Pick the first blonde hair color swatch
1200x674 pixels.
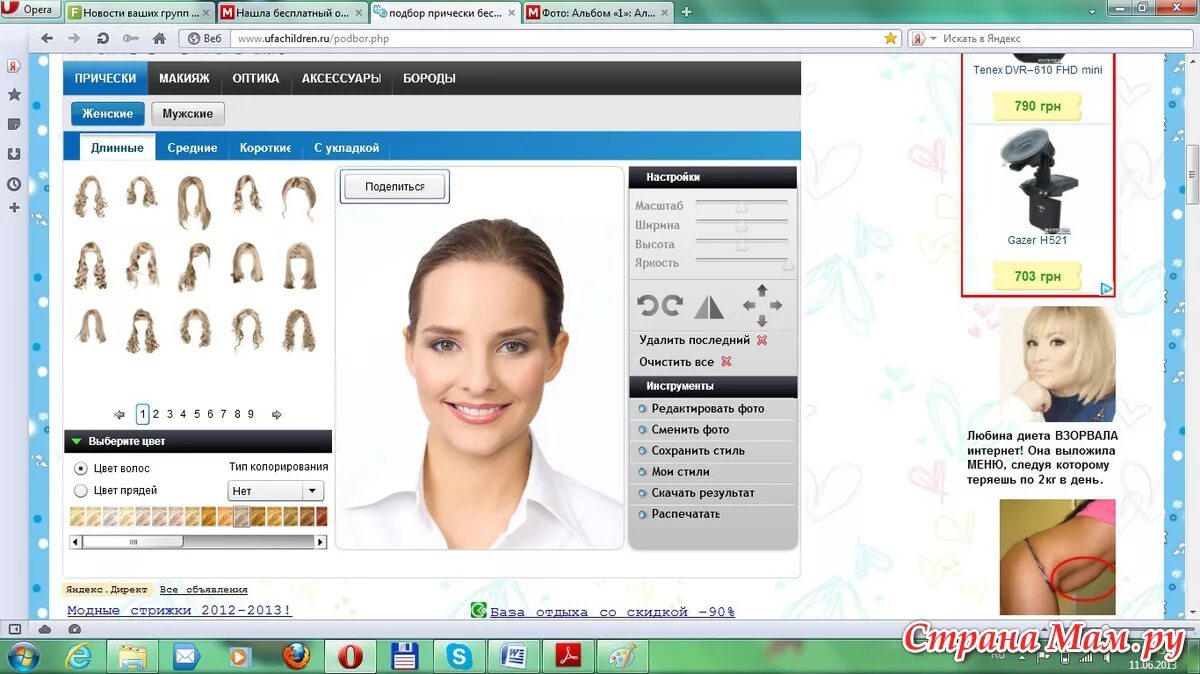point(78,516)
